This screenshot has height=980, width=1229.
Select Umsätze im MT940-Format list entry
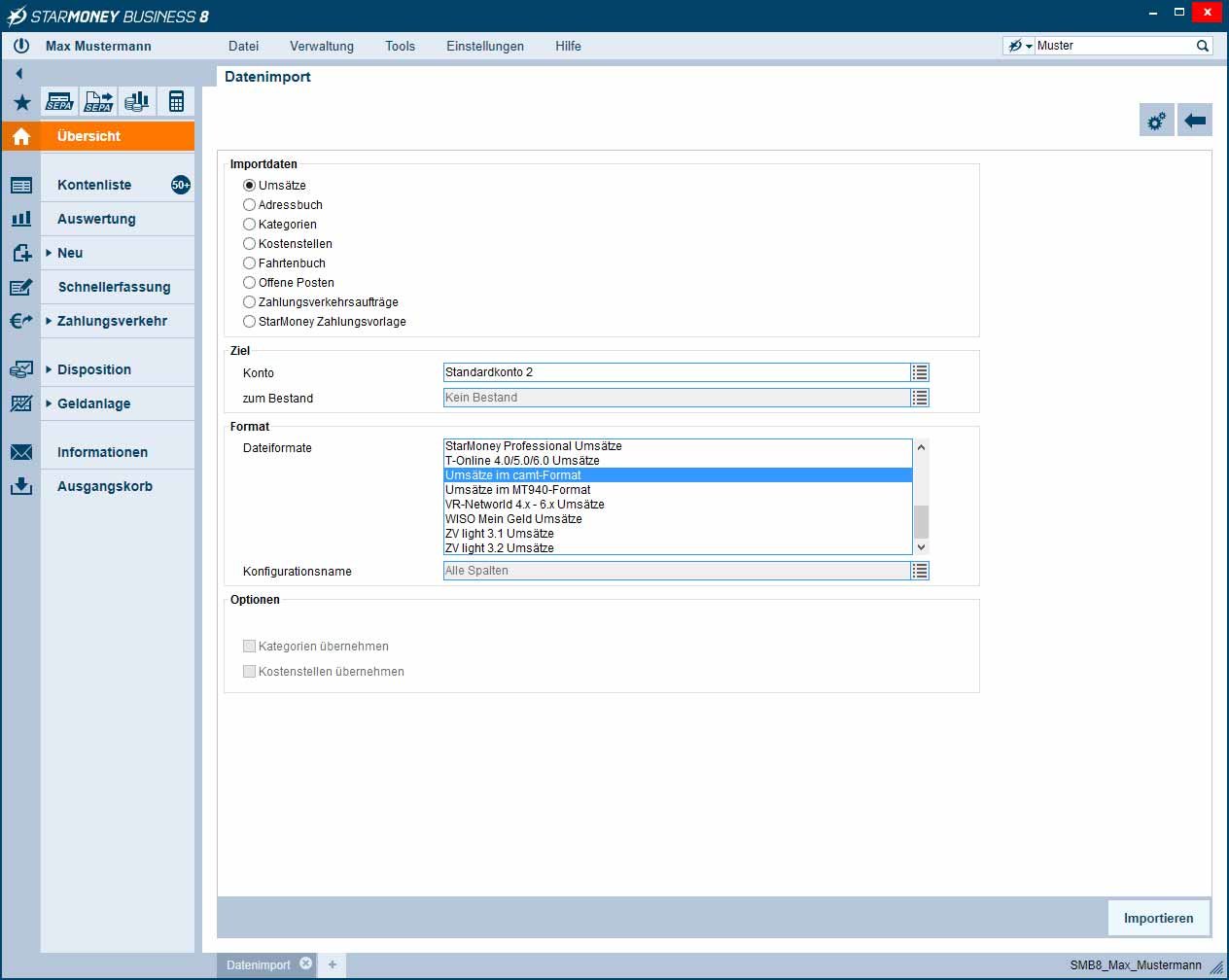pos(517,490)
